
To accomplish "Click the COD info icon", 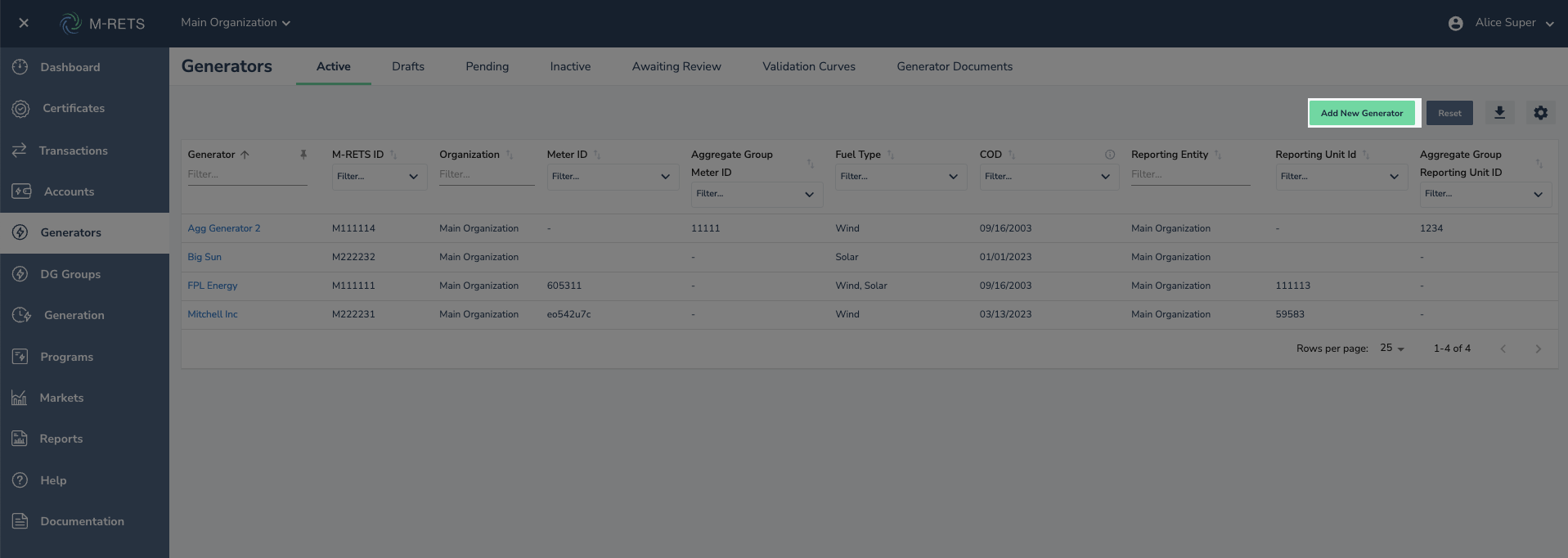I will pos(1110,155).
